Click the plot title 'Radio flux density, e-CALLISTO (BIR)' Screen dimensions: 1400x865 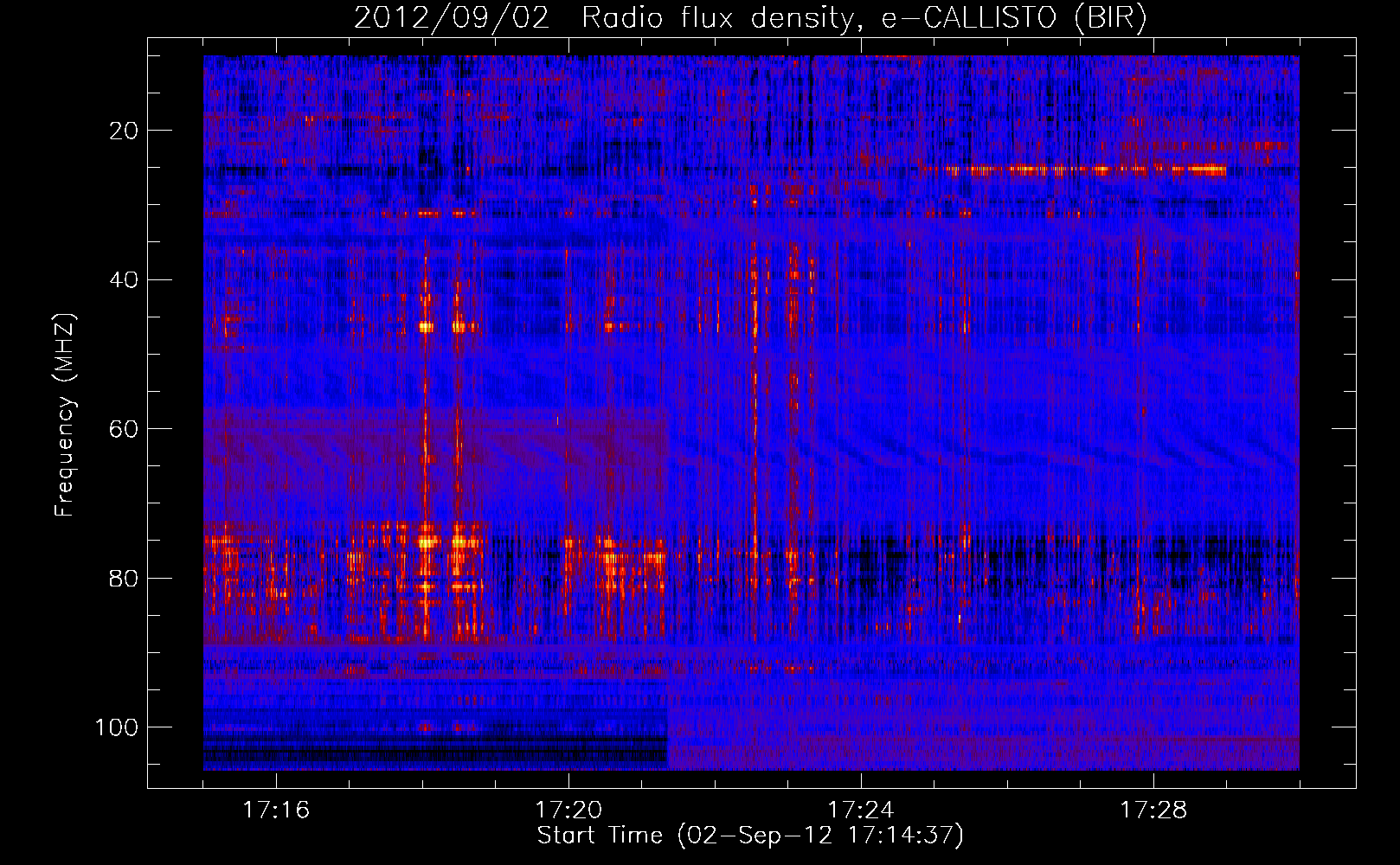(864, 18)
